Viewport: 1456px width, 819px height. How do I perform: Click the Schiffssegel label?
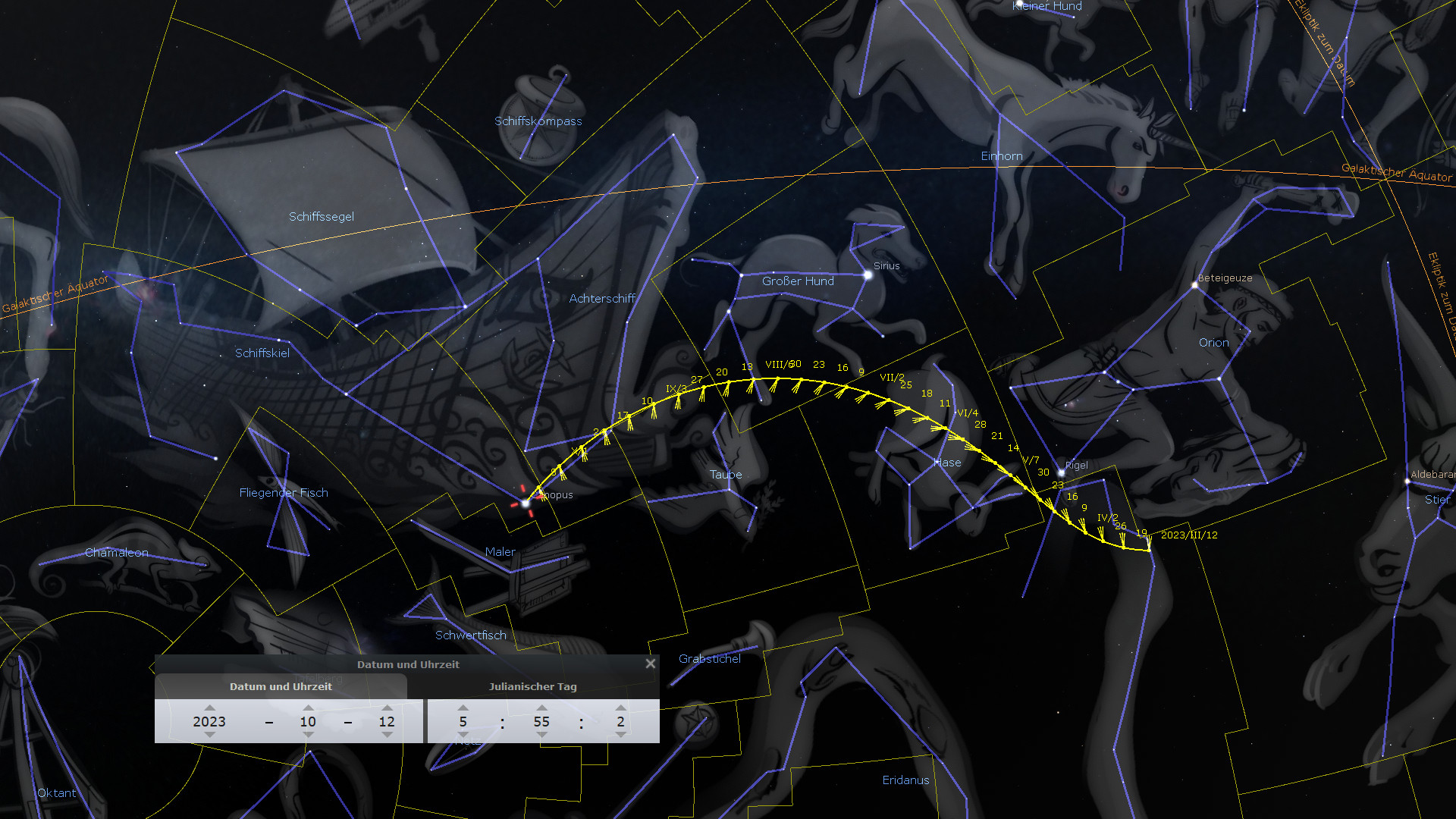pyautogui.click(x=322, y=217)
